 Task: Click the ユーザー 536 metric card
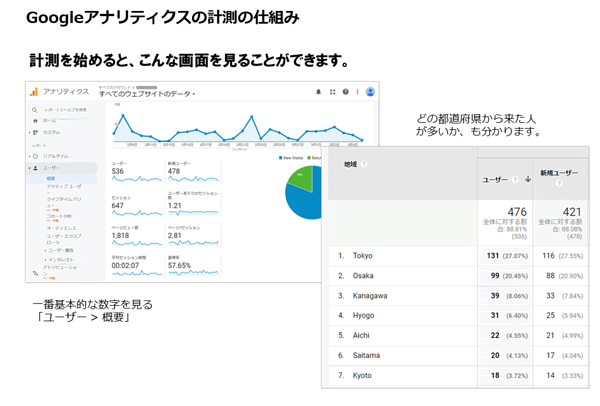click(137, 172)
